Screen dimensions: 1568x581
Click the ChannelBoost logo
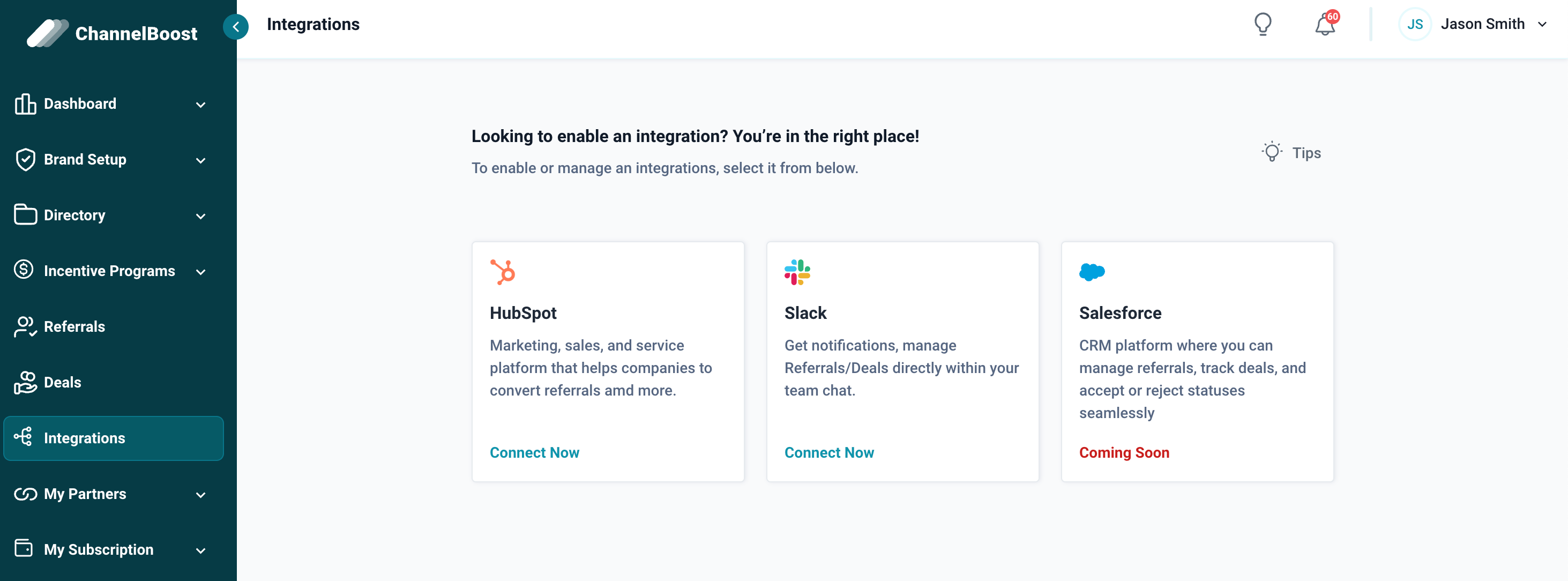(x=112, y=33)
